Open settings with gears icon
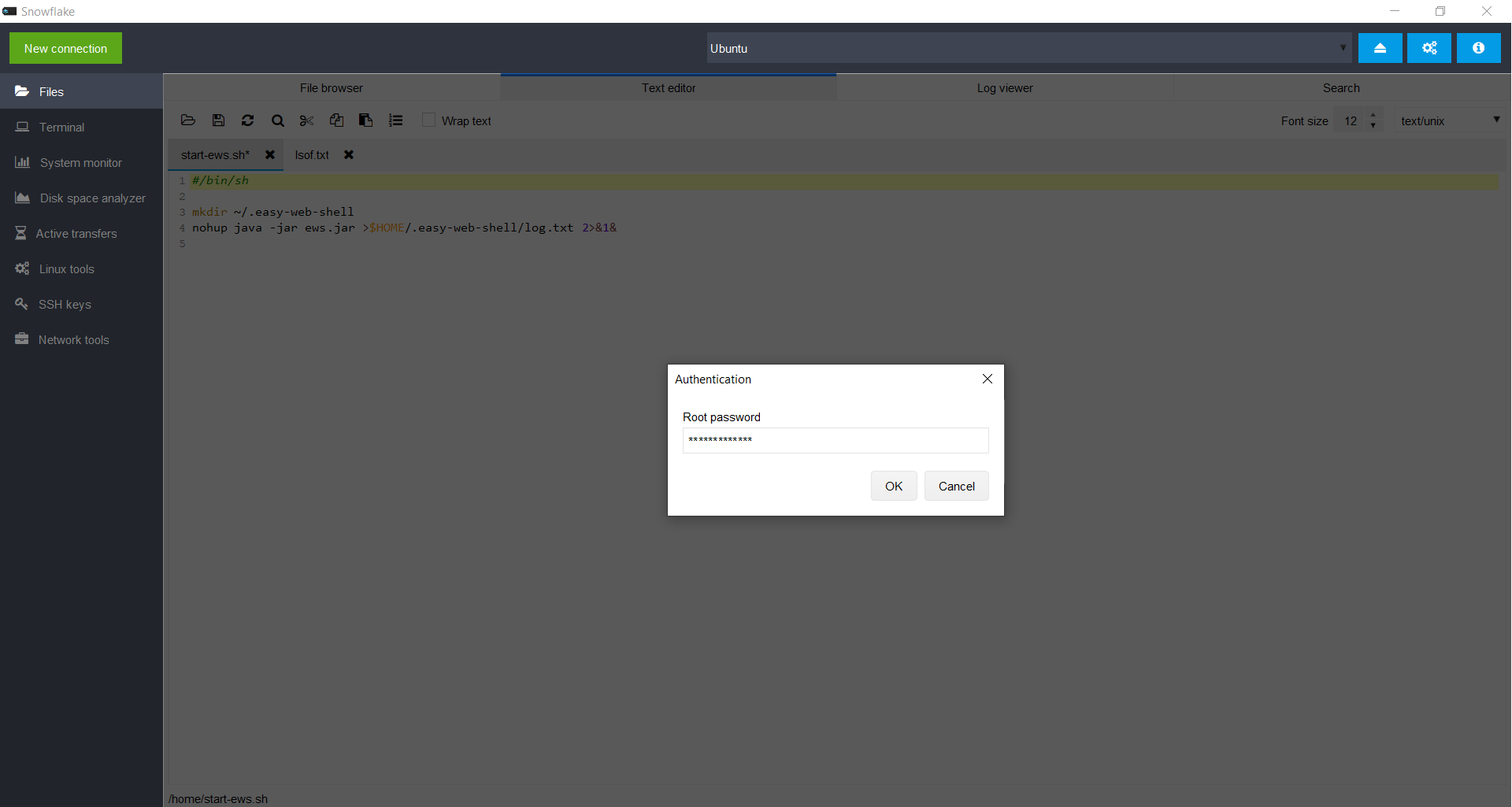Viewport: 1512px width, 807px height. click(x=1429, y=48)
